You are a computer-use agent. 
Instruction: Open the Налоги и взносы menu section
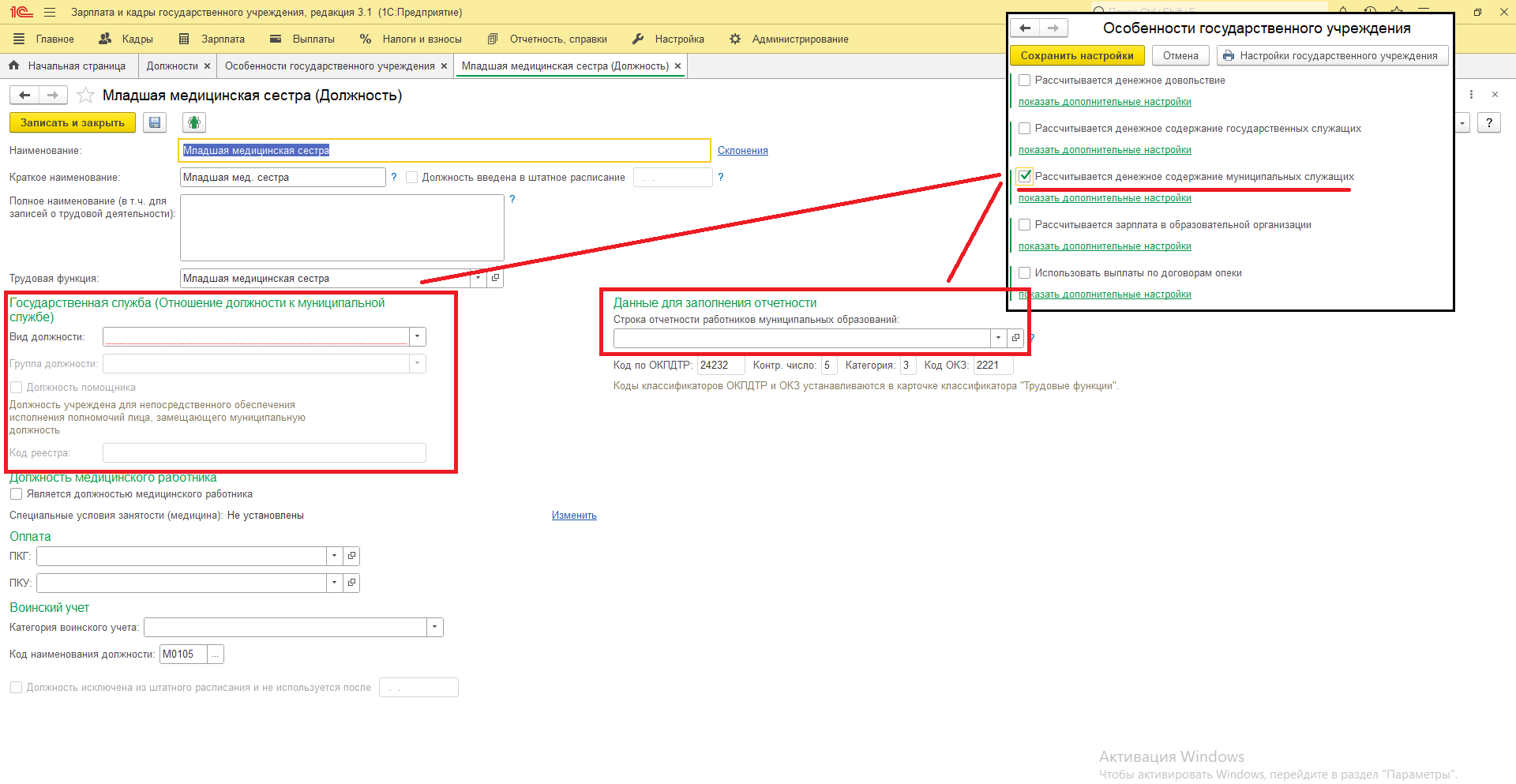(x=411, y=39)
